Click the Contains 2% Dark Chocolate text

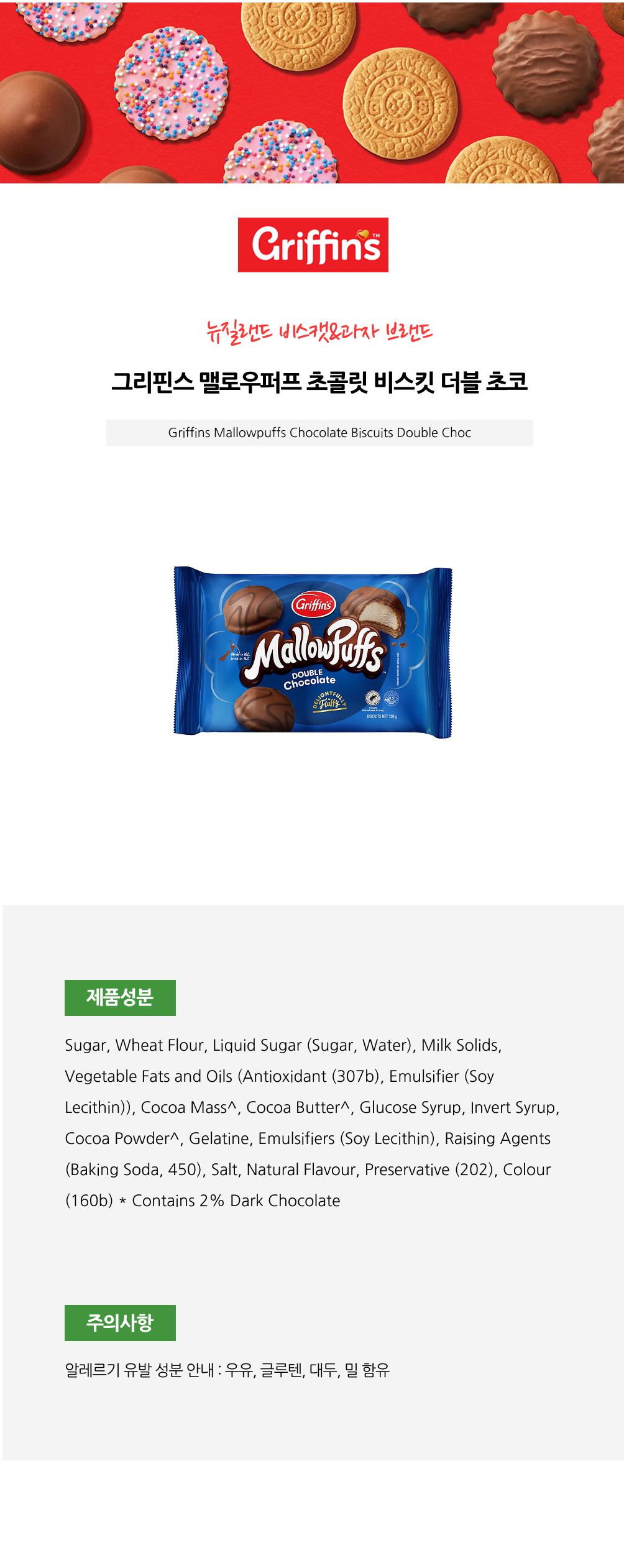(236, 1201)
